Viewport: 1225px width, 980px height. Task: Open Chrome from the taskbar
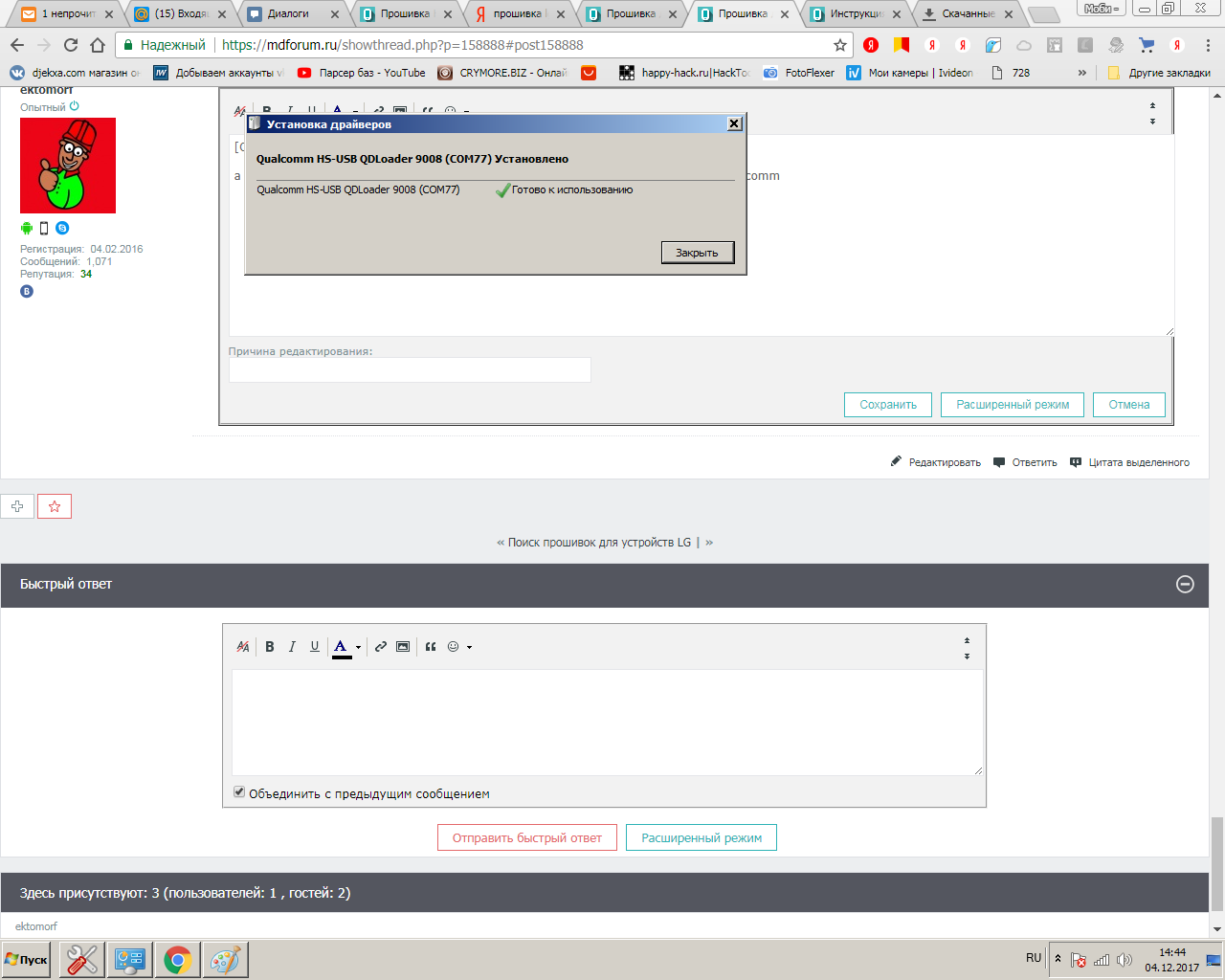(177, 960)
